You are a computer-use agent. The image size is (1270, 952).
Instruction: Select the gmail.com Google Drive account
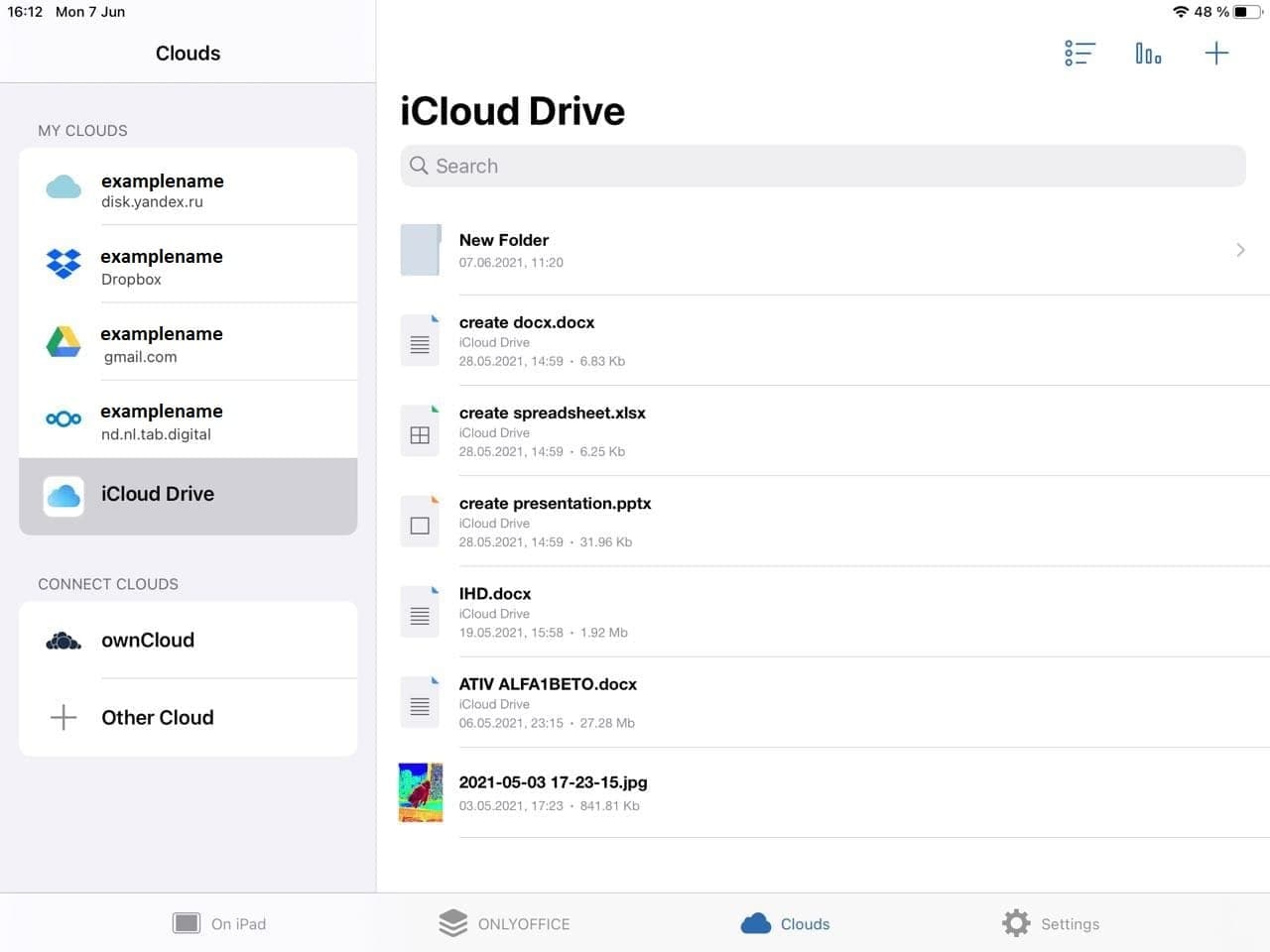[189, 341]
